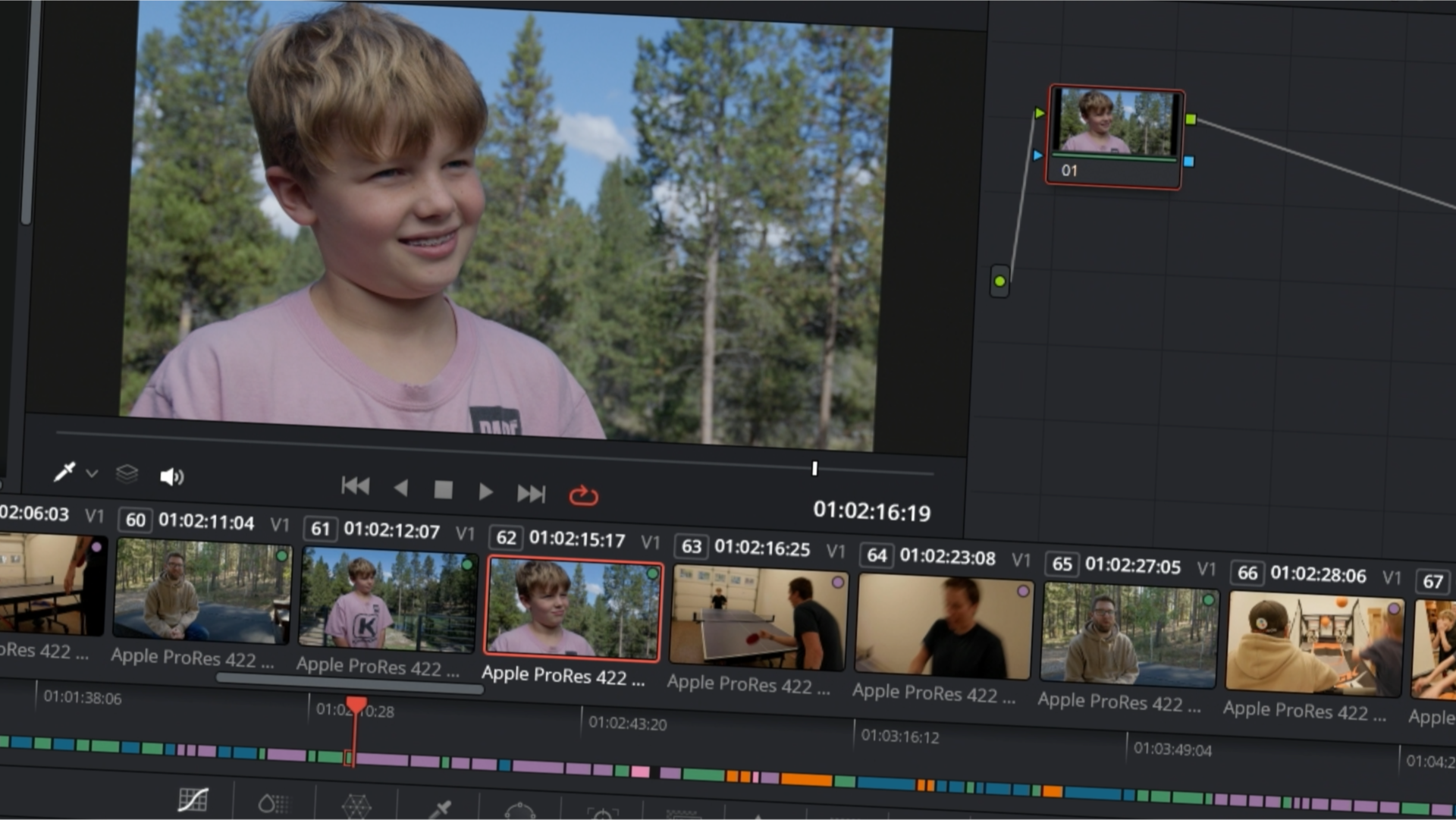
Task: Jump to the first frame
Action: click(355, 485)
